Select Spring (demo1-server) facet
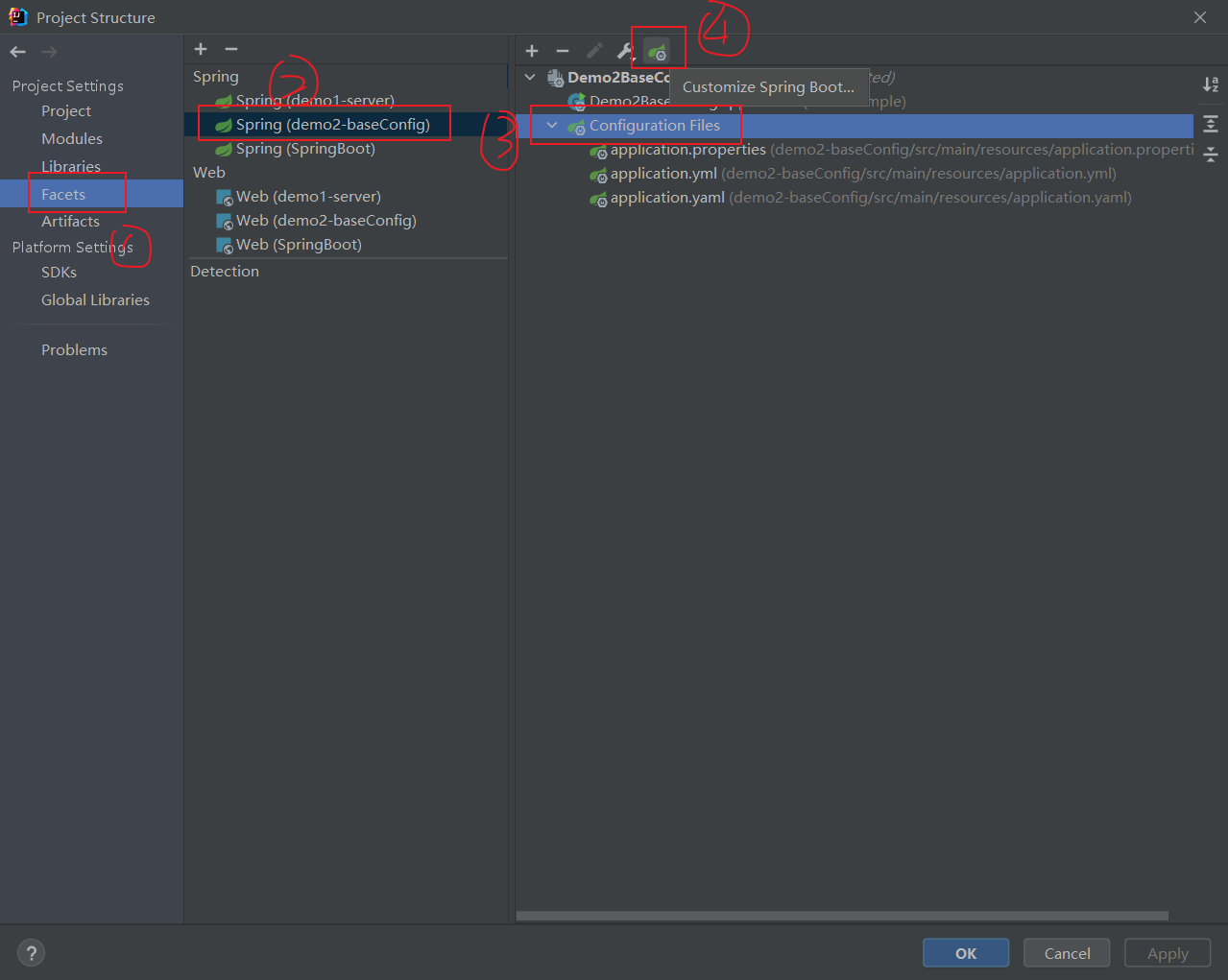This screenshot has height=980, width=1228. [x=315, y=101]
